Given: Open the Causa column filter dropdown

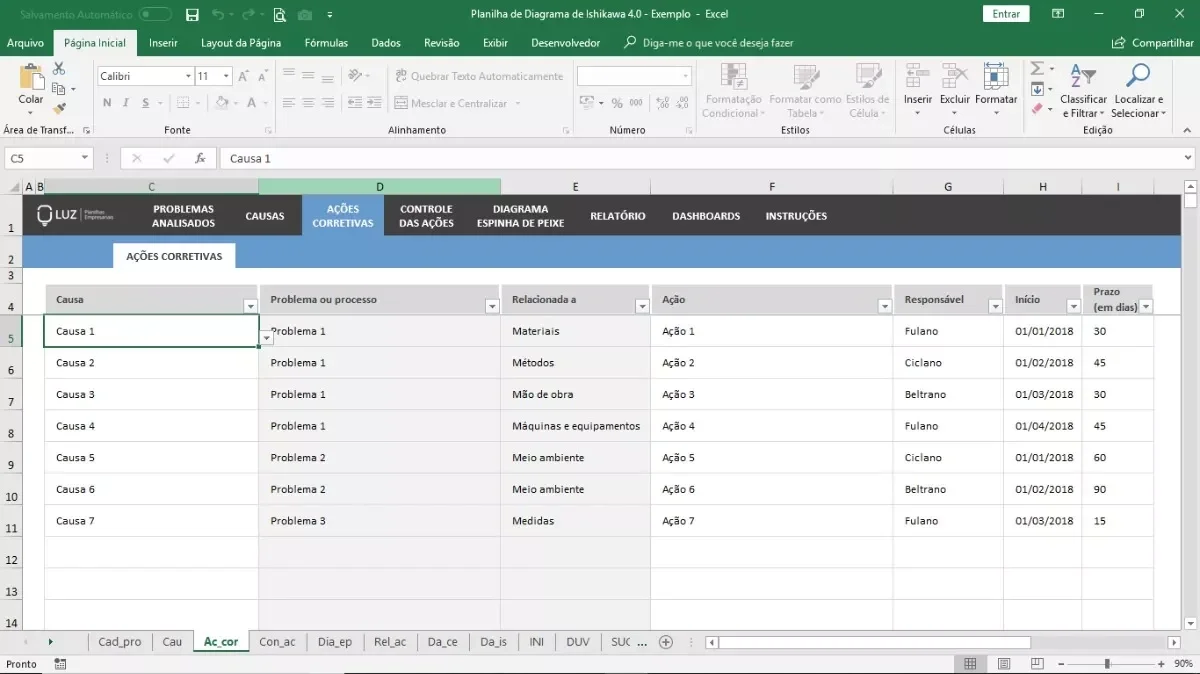Looking at the screenshot, I should click(250, 306).
